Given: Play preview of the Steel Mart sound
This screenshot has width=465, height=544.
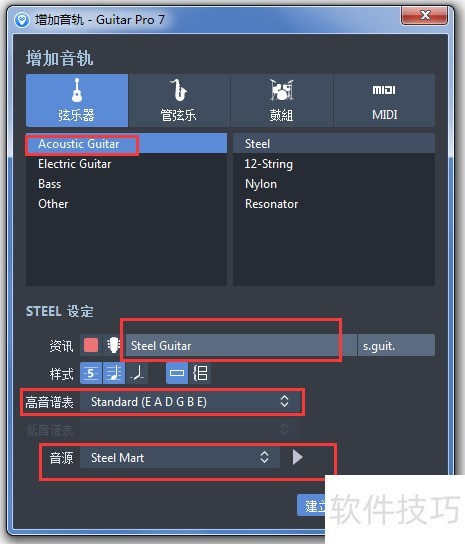Looking at the screenshot, I should tap(297, 457).
